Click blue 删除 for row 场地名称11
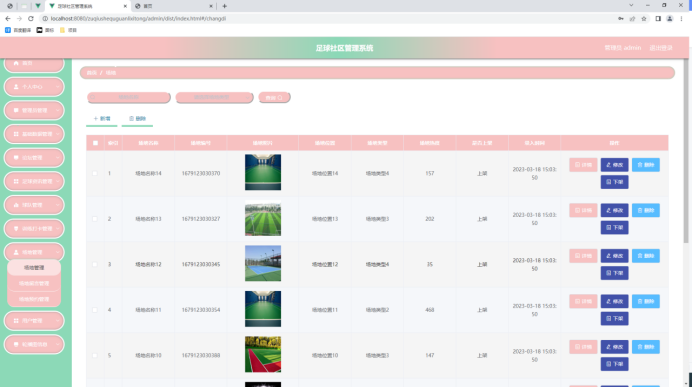 [646, 301]
